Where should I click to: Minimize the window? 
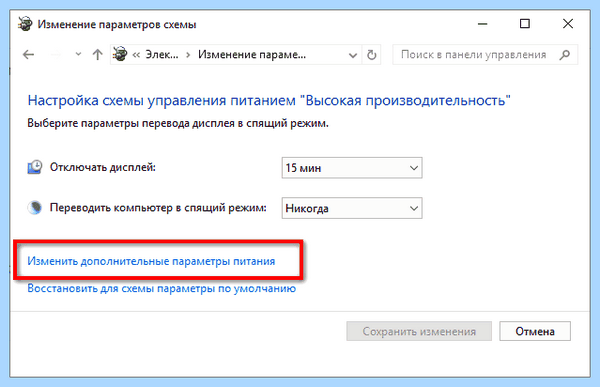click(x=483, y=24)
